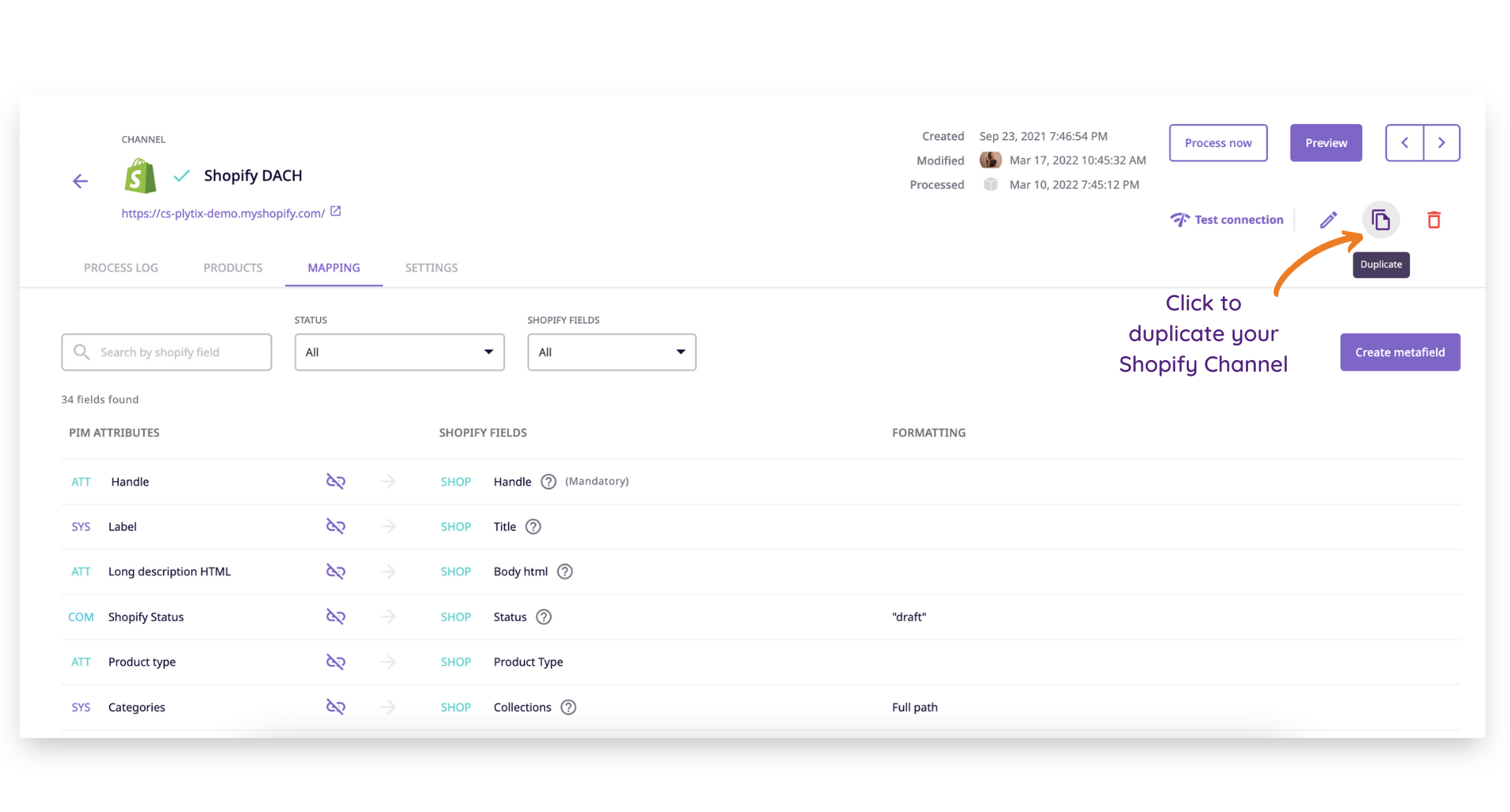Click the "draft" formatting value
The width and height of the screenshot is (1510, 812).
[909, 617]
